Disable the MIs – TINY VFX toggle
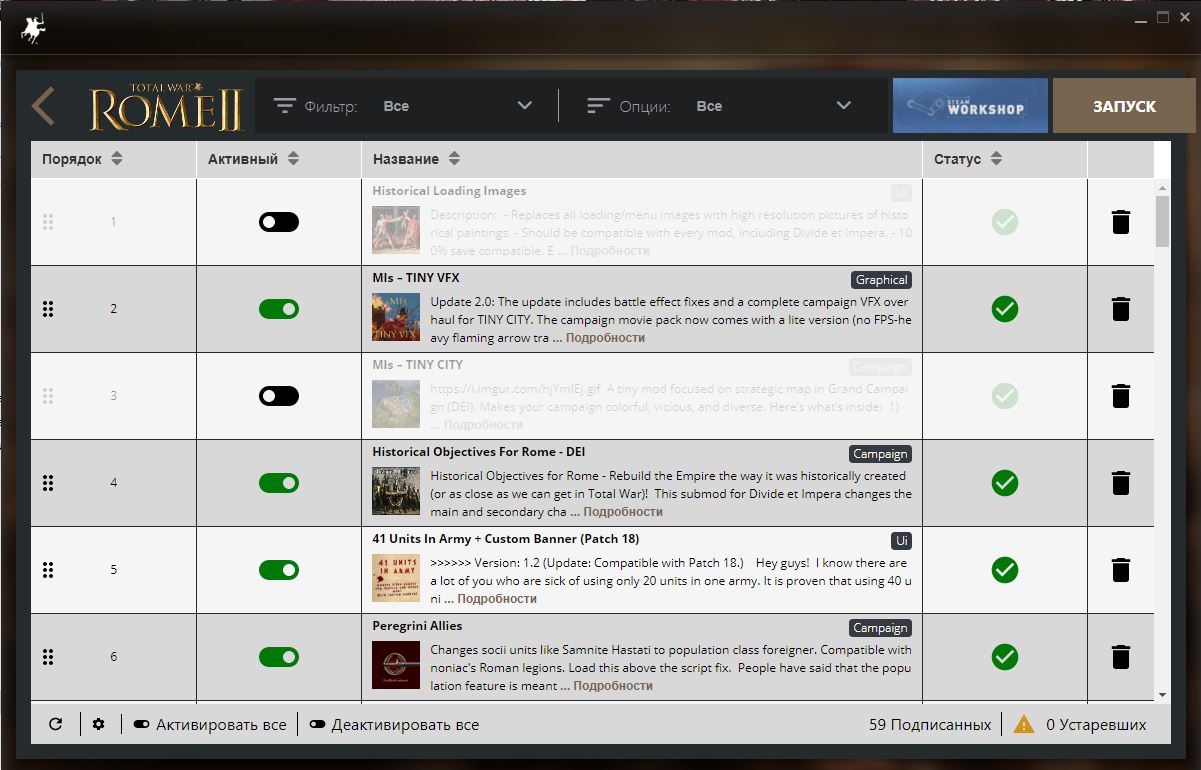The height and width of the screenshot is (770, 1201). 279,309
